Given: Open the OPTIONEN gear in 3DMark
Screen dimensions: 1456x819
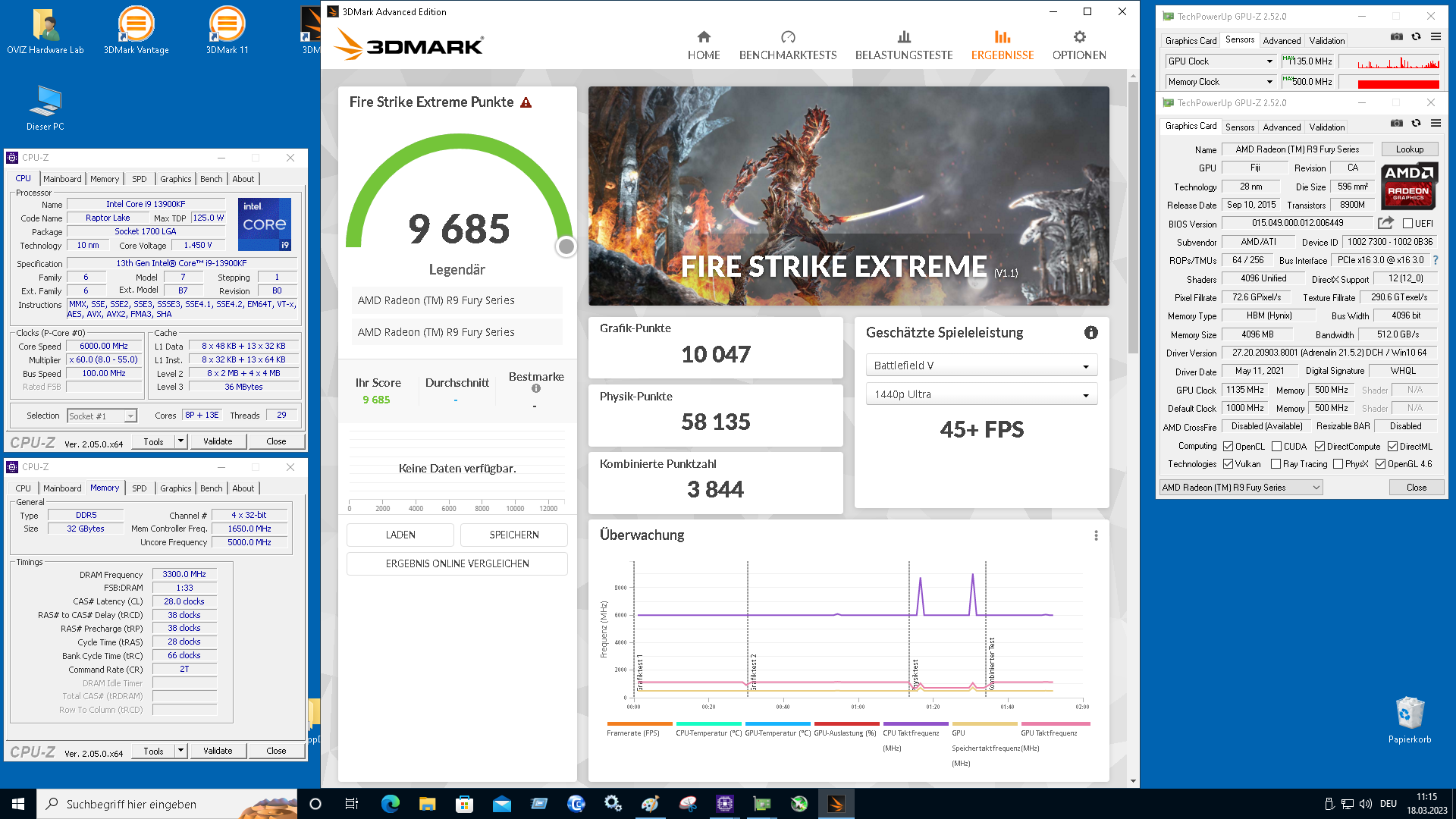Looking at the screenshot, I should (1080, 37).
